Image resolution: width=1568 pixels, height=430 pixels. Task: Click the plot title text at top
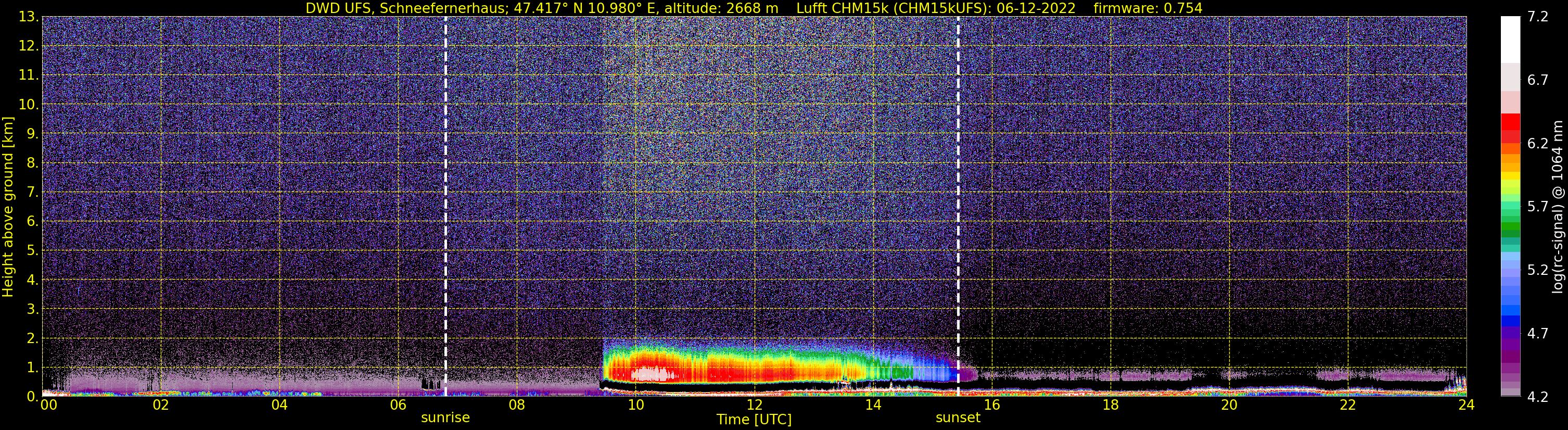[x=754, y=8]
